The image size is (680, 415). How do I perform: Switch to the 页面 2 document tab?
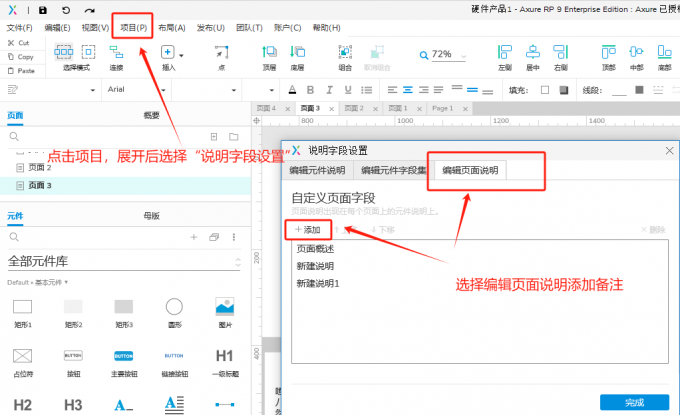(354, 108)
